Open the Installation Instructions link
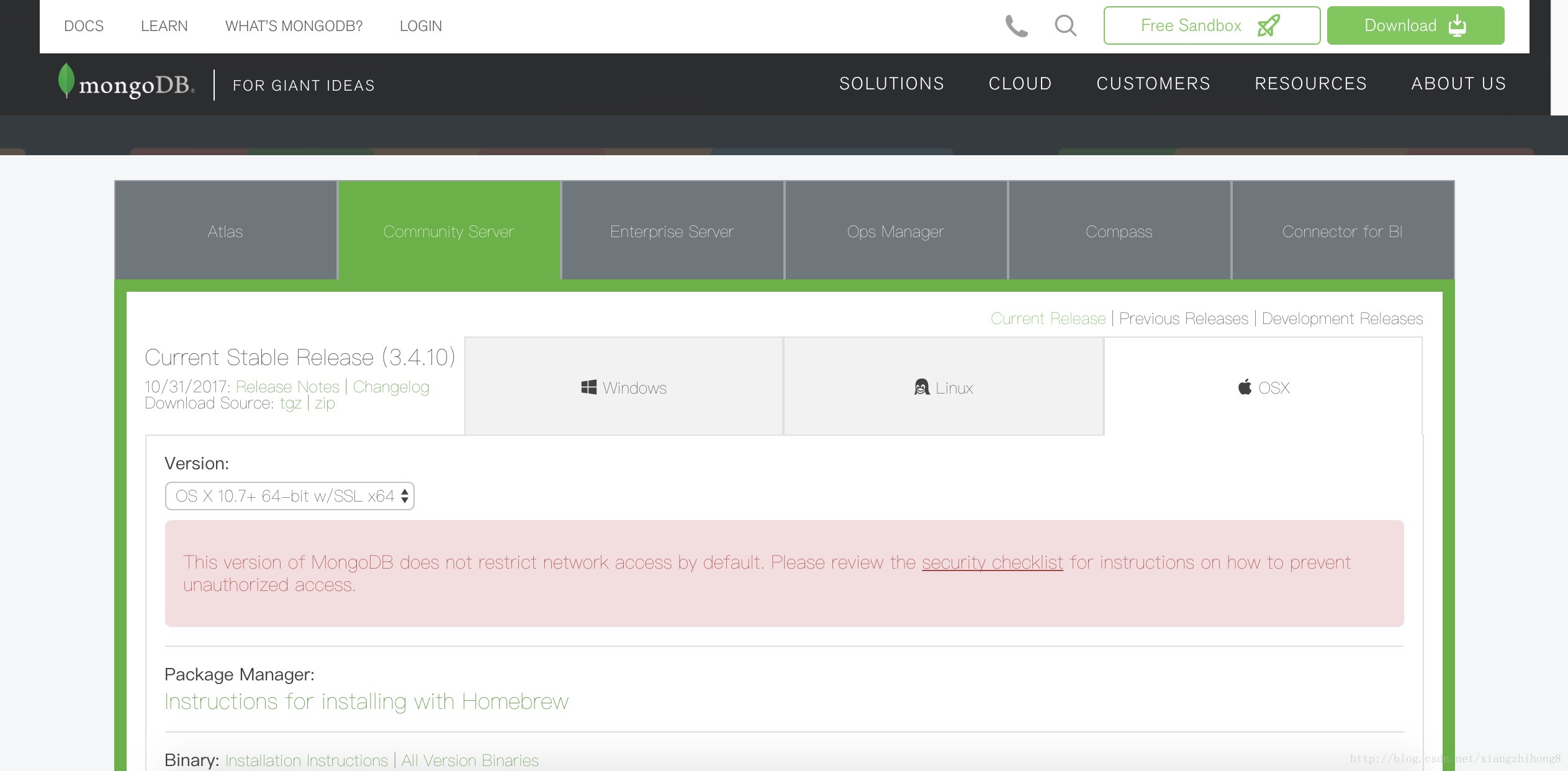The image size is (1568, 771). point(307,760)
